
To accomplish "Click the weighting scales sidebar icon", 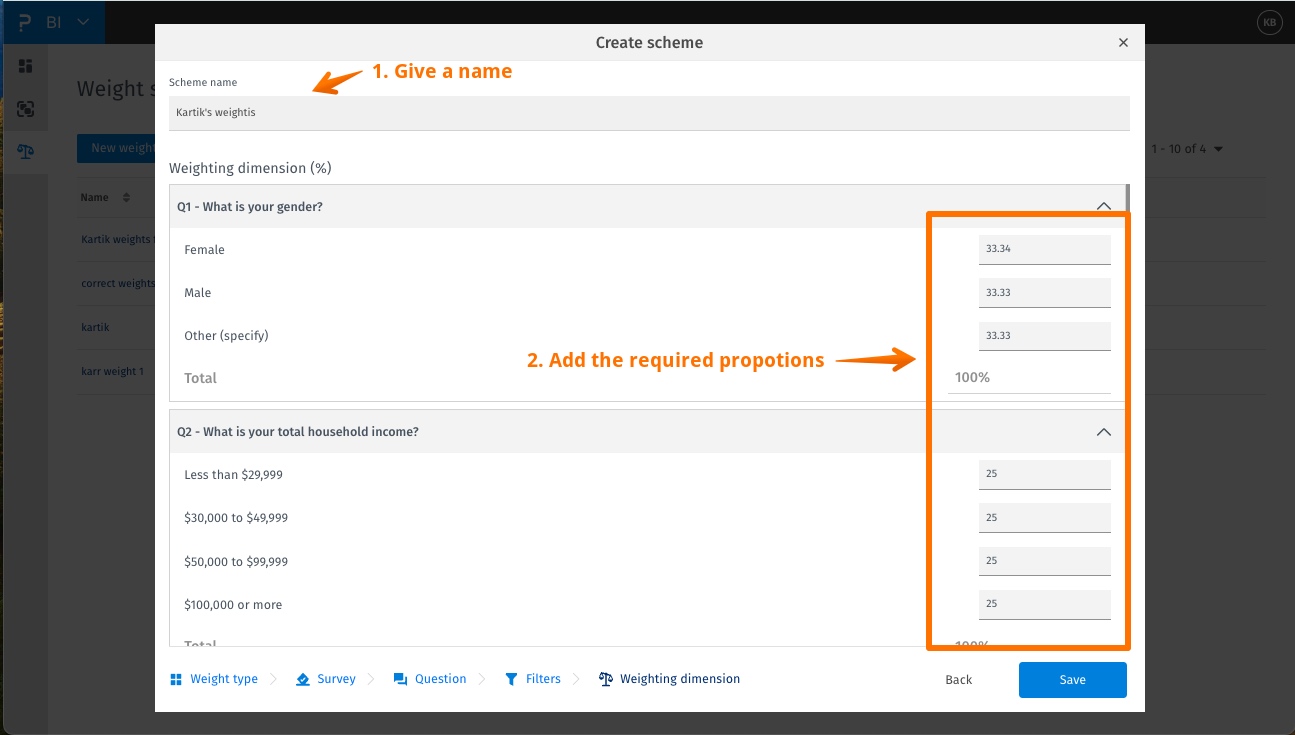I will pos(26,152).
